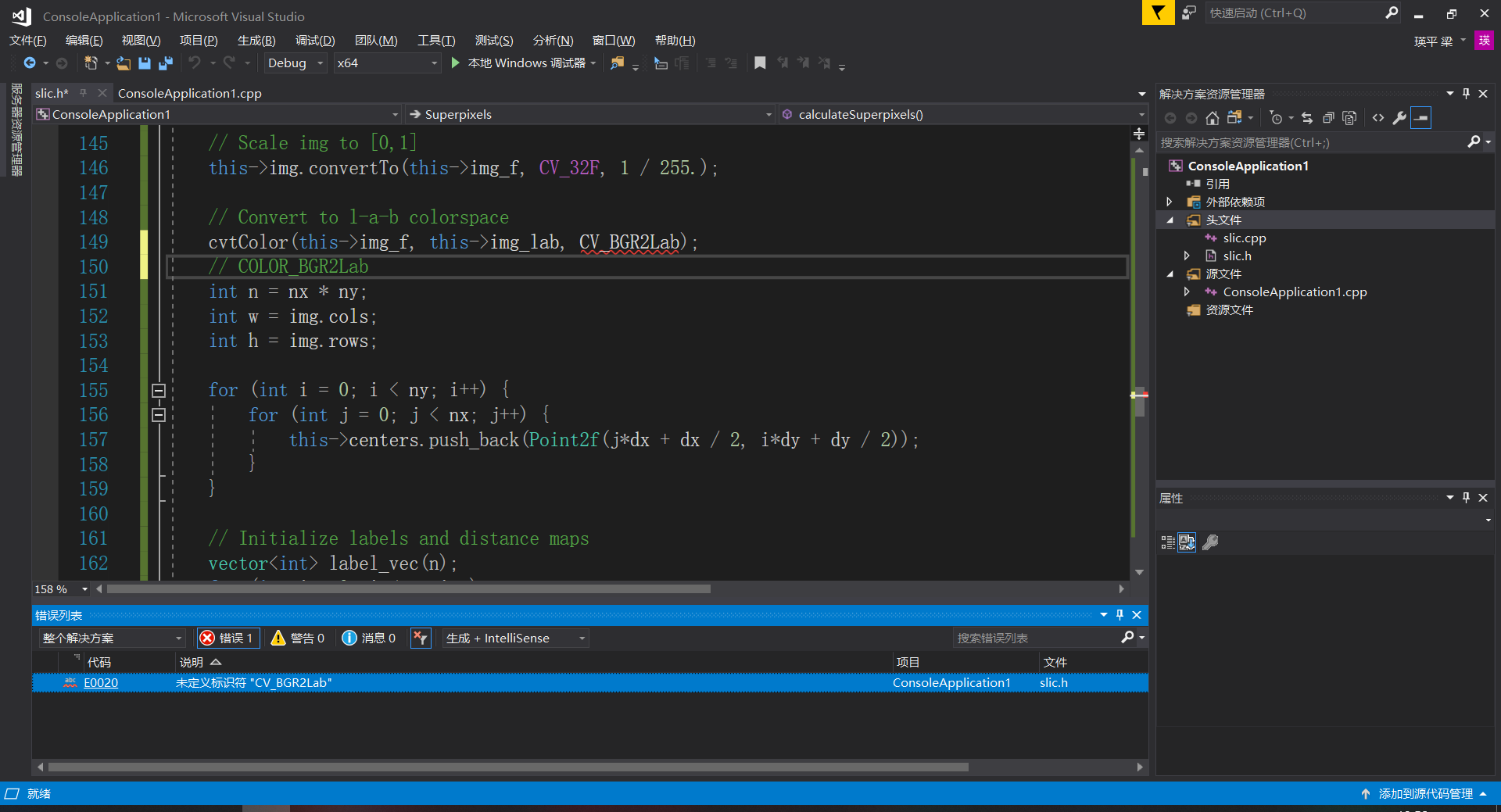Open the 生成 + IntelliSense dropdown
Viewport: 1501px width, 812px height.
(x=516, y=639)
